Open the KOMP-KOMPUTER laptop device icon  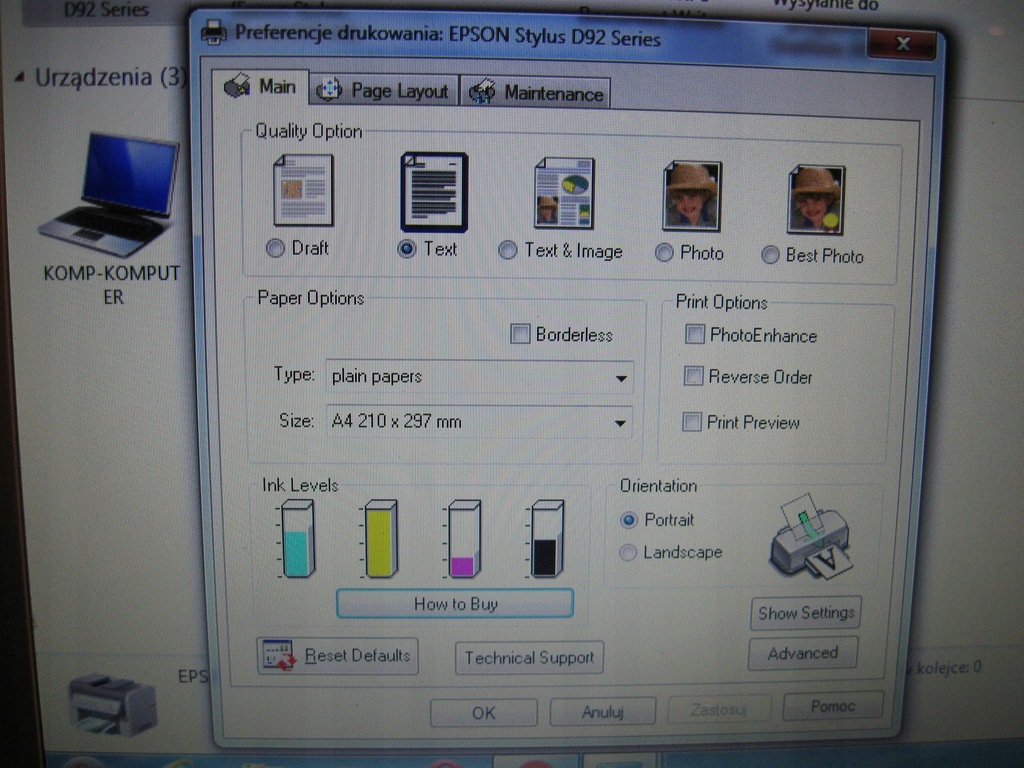(x=111, y=194)
